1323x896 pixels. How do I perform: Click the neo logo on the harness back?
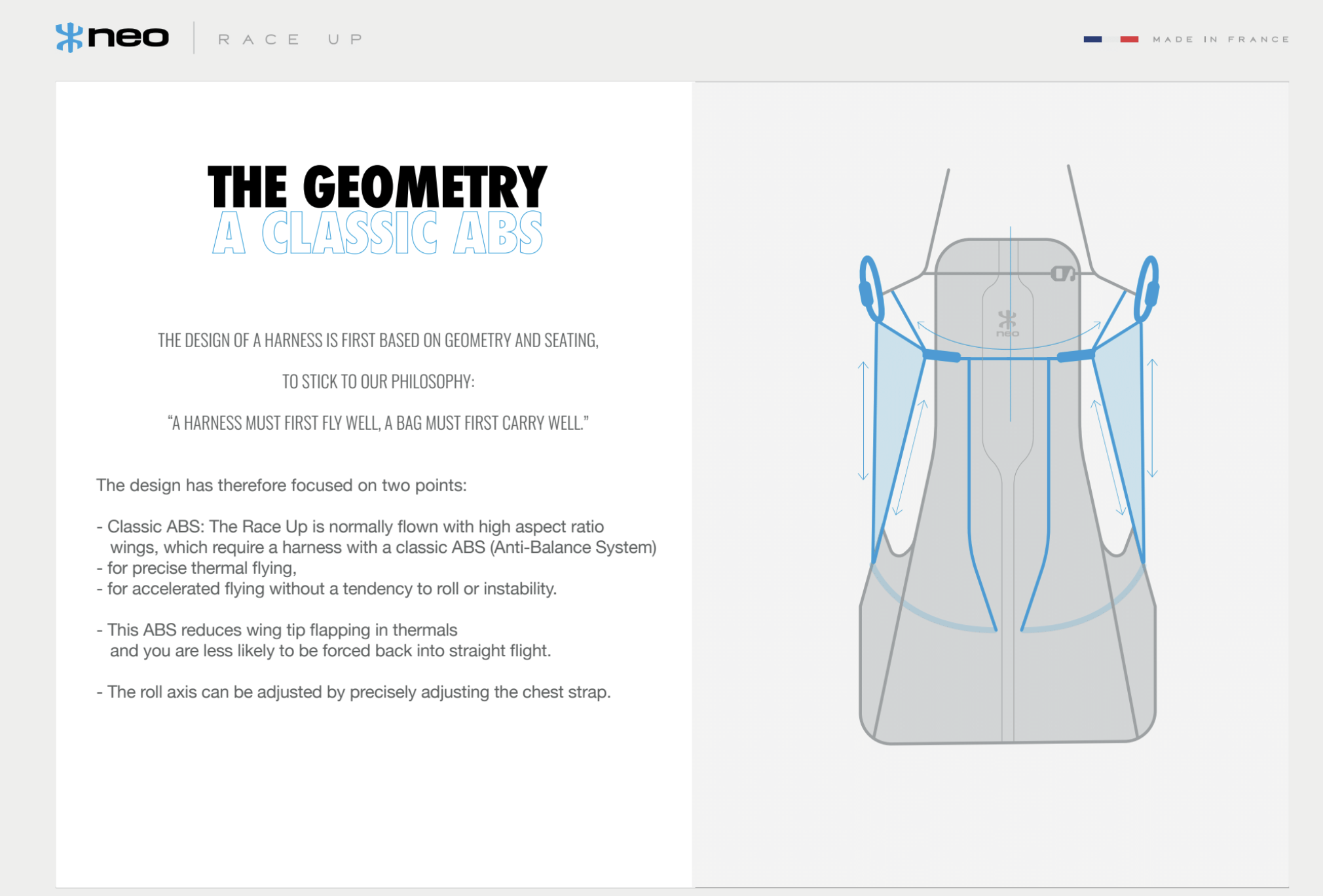tap(1007, 324)
